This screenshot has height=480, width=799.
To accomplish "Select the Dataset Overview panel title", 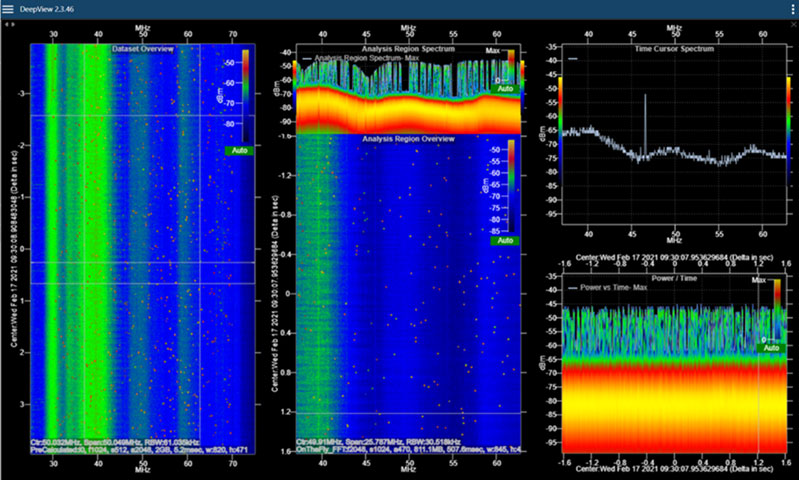I will pos(145,47).
